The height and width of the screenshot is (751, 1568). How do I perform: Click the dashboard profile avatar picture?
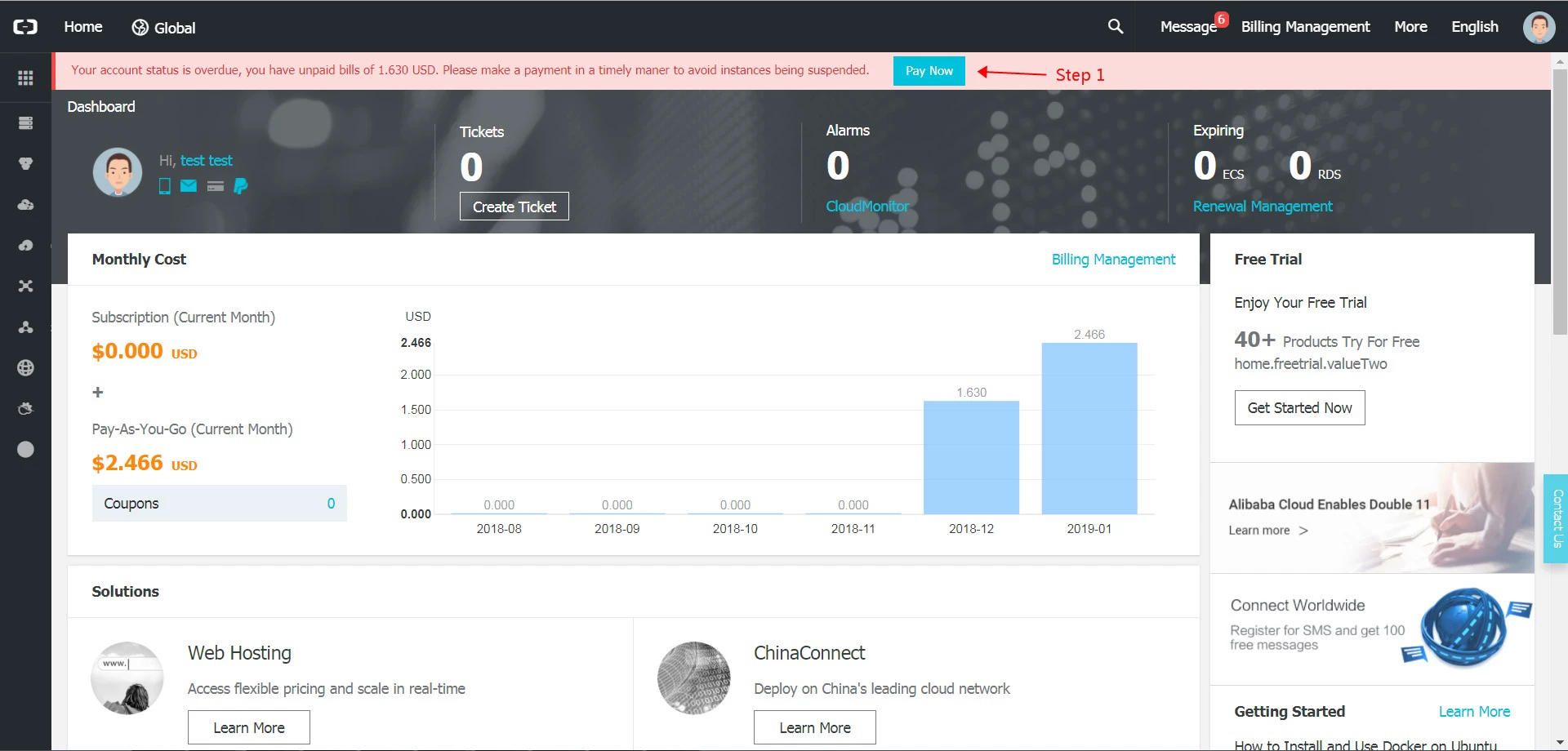click(118, 172)
